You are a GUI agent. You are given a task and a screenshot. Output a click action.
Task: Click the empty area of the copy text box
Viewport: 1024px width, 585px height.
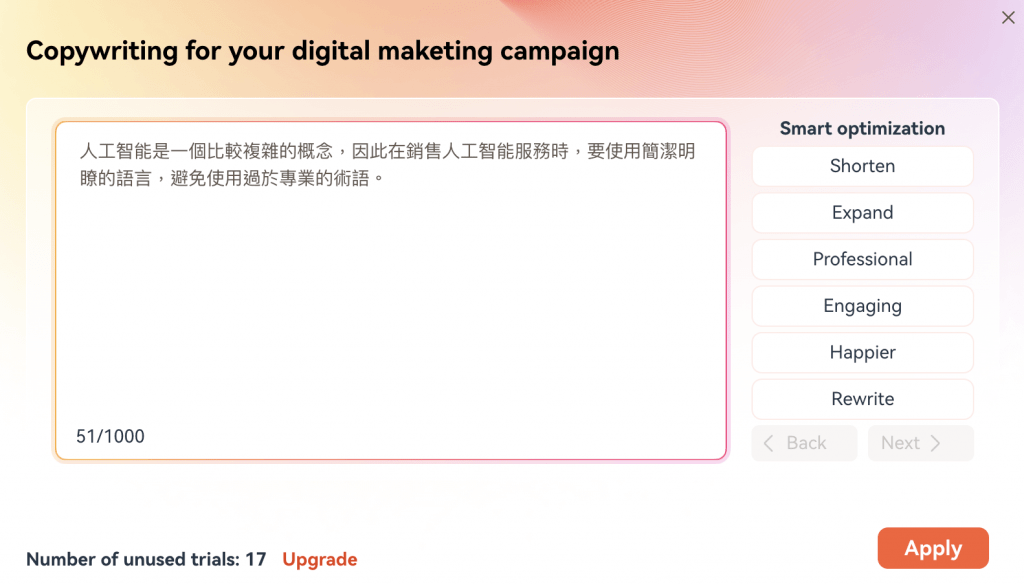click(391, 300)
